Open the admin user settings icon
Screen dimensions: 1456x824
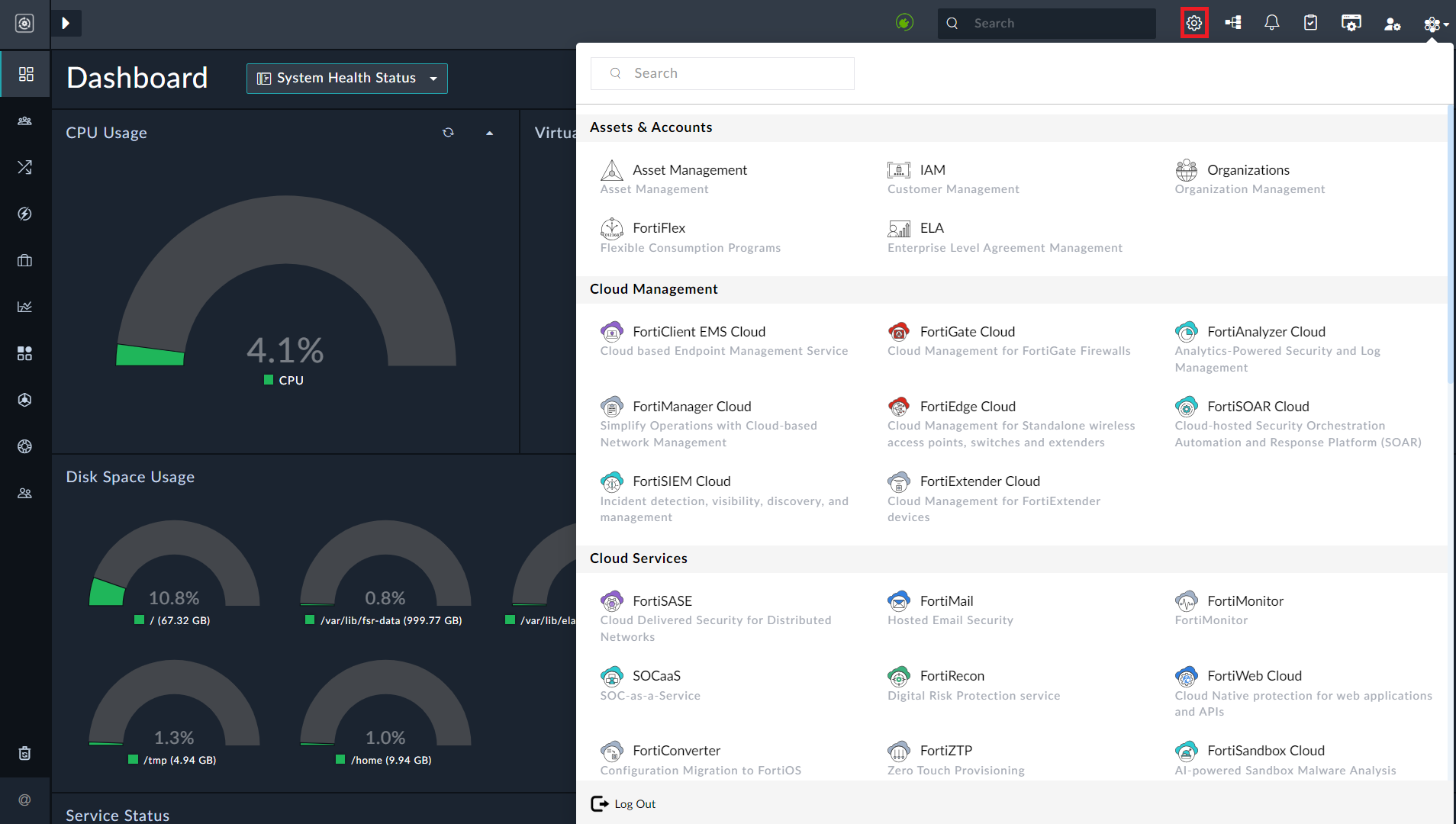pos(1392,23)
